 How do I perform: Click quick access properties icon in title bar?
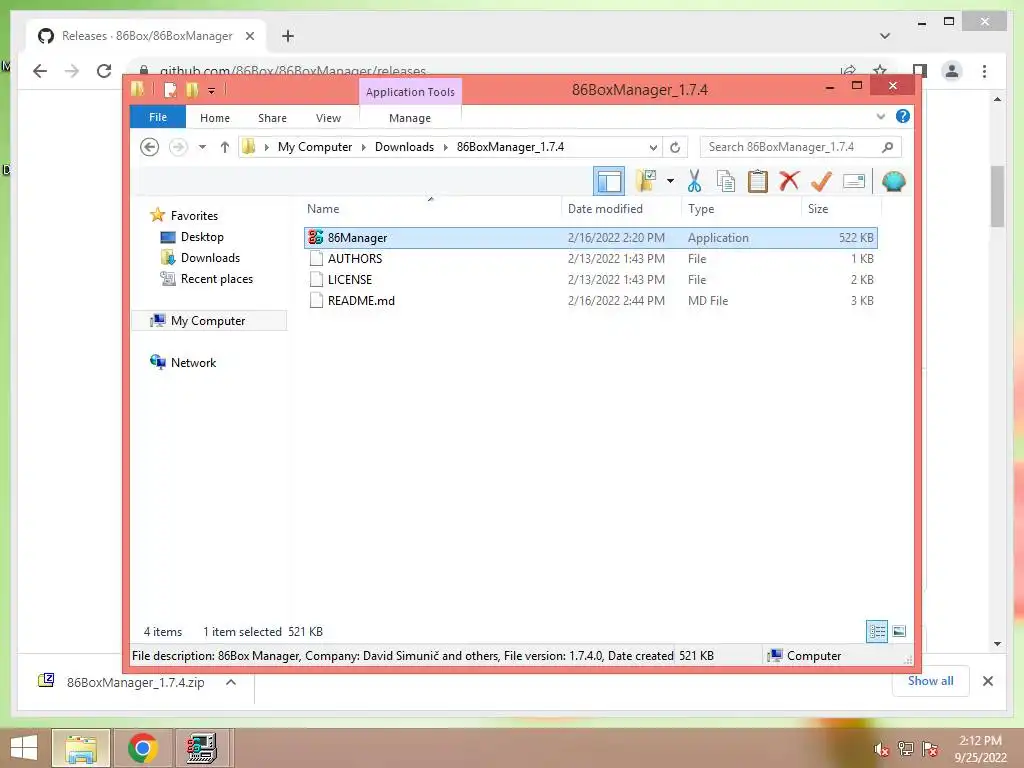tap(170, 90)
